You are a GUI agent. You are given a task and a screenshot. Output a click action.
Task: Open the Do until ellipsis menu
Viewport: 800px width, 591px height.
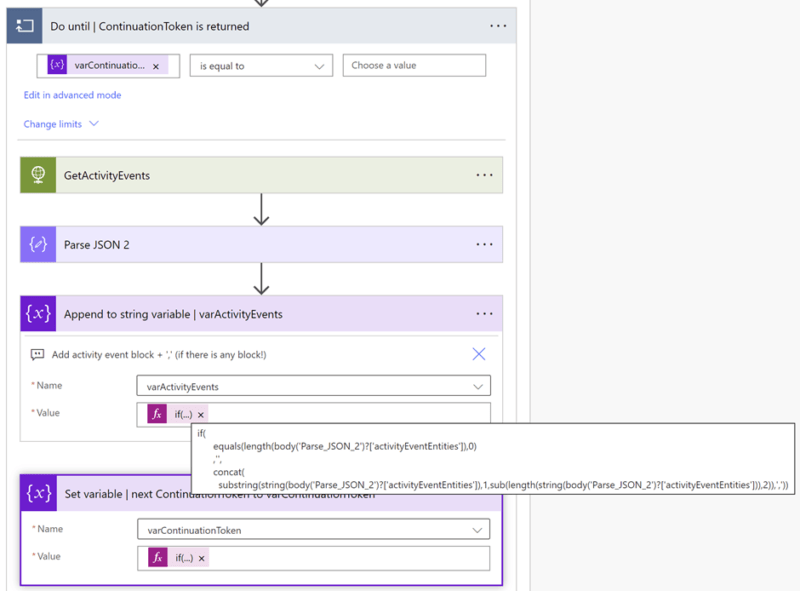click(498, 26)
